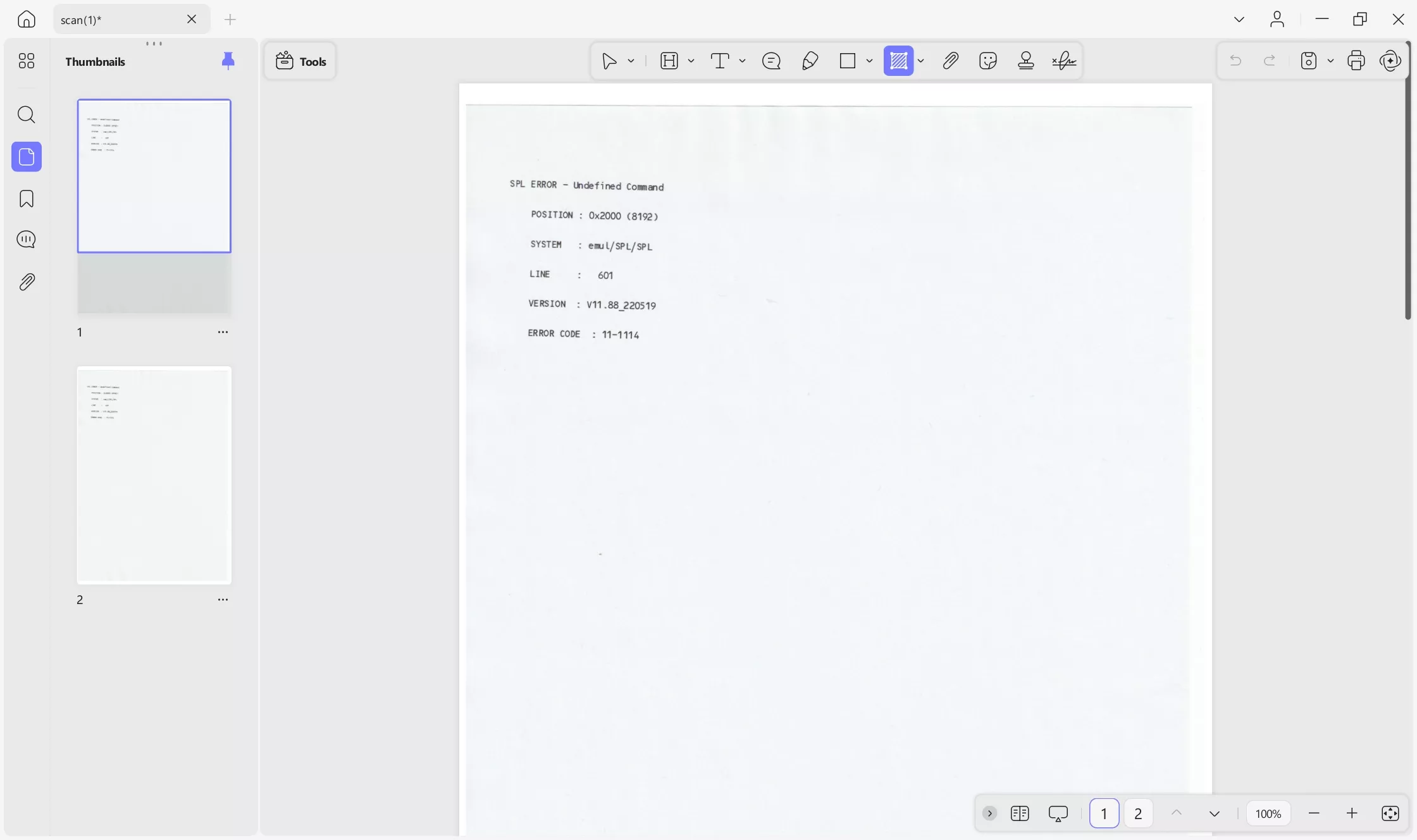The height and width of the screenshot is (840, 1417).
Task: Expand the text tool dropdown arrow
Action: click(x=742, y=61)
